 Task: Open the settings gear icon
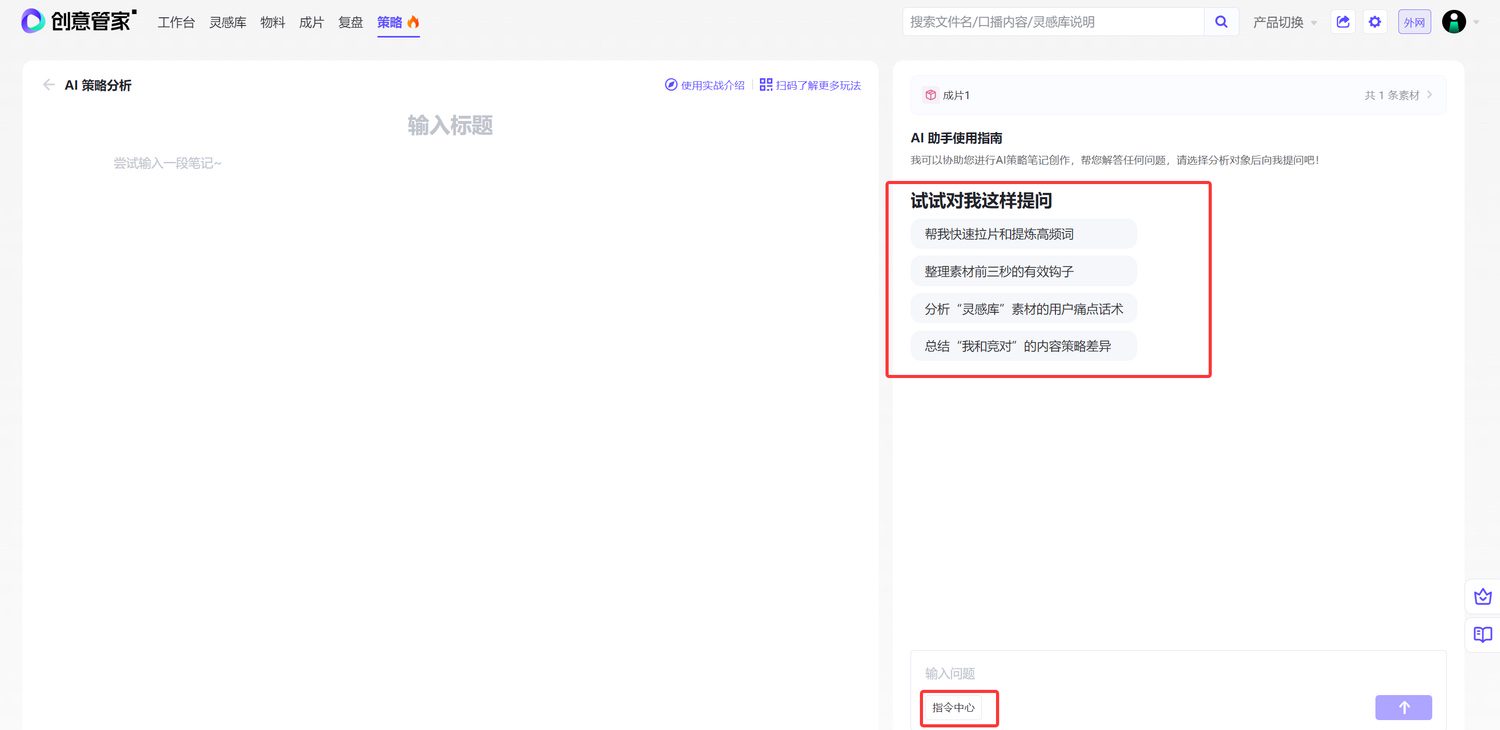[1375, 22]
